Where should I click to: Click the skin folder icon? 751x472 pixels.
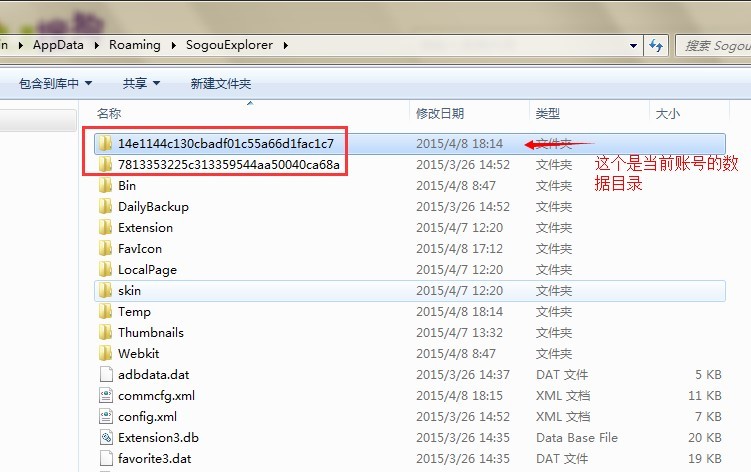click(105, 290)
